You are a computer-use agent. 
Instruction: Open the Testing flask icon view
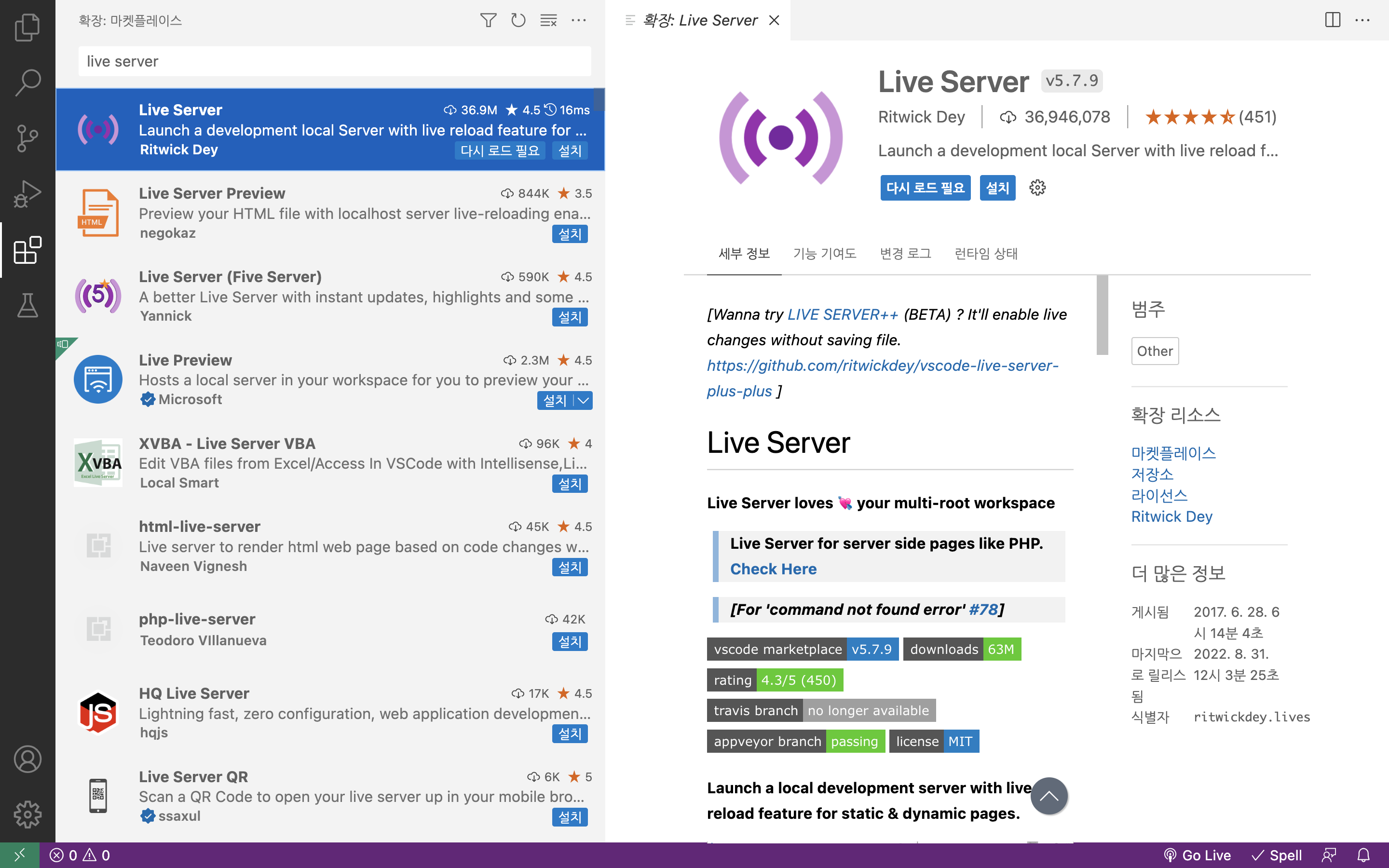(27, 305)
